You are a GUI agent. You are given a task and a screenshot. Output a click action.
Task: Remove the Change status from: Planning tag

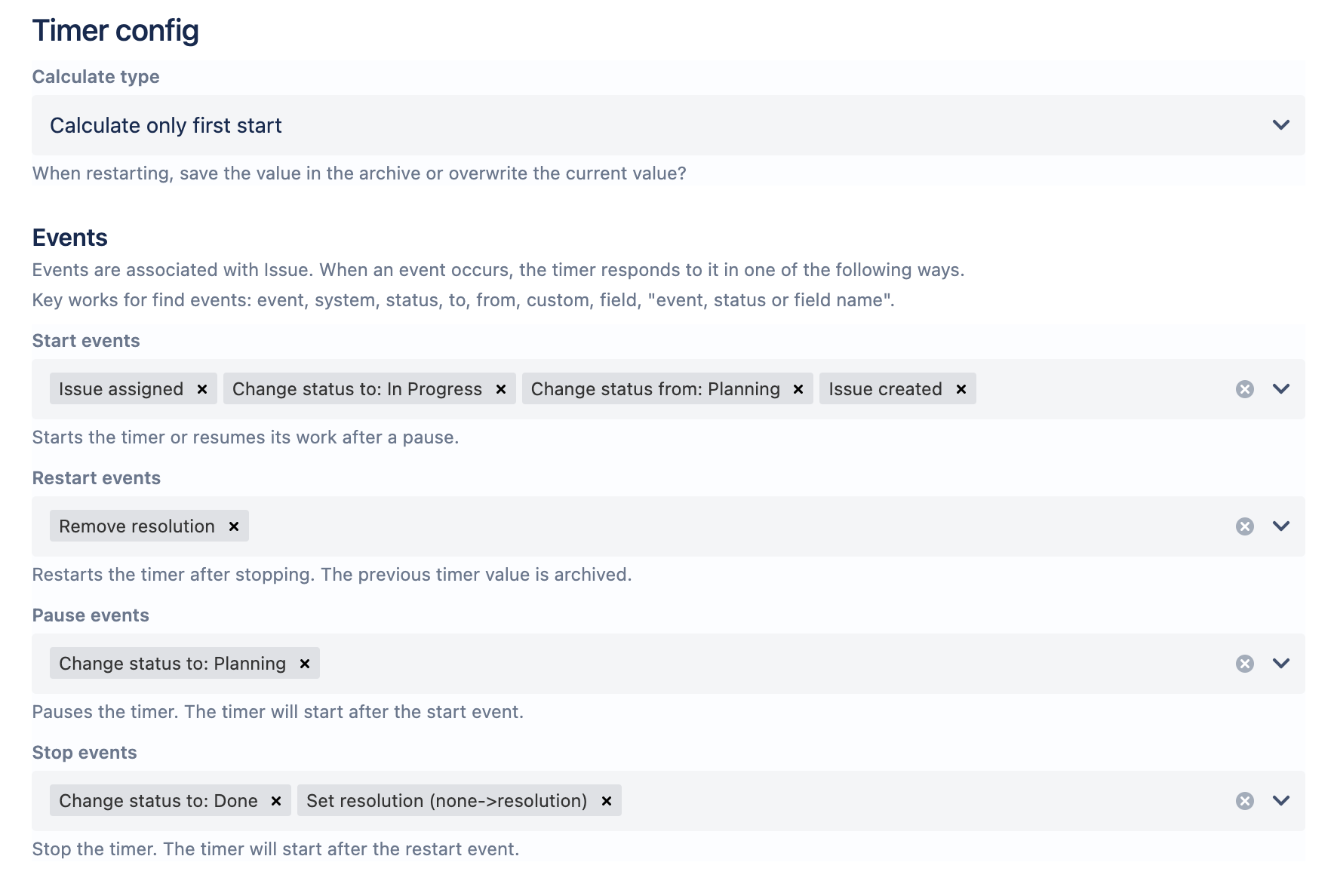pyautogui.click(x=798, y=389)
